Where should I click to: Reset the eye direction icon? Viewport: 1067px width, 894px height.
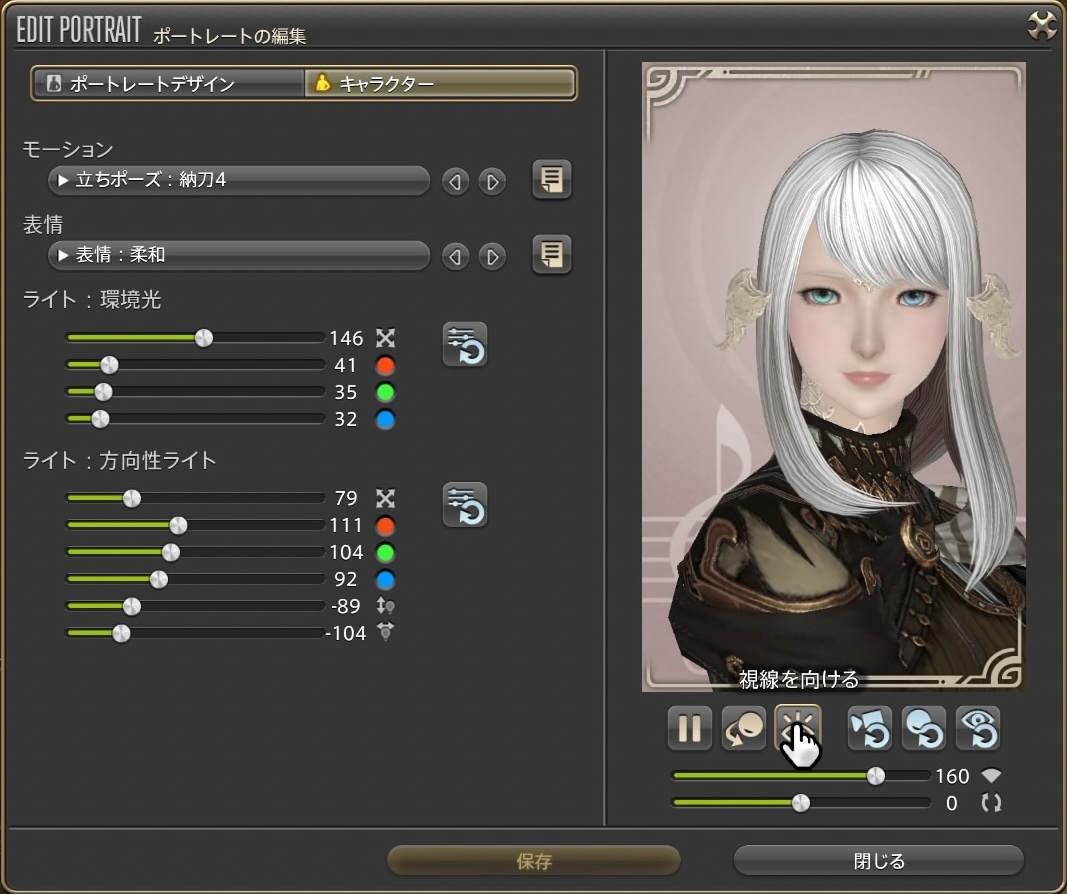pos(977,728)
